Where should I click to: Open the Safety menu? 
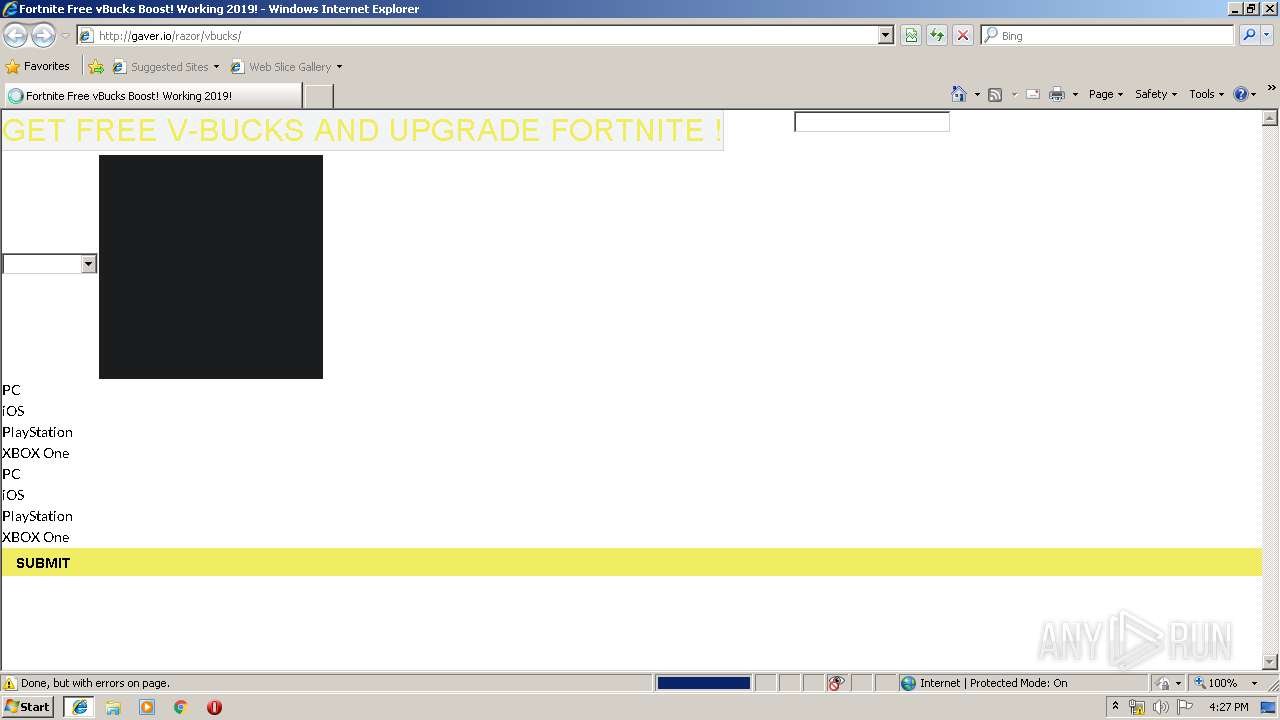tap(1156, 94)
